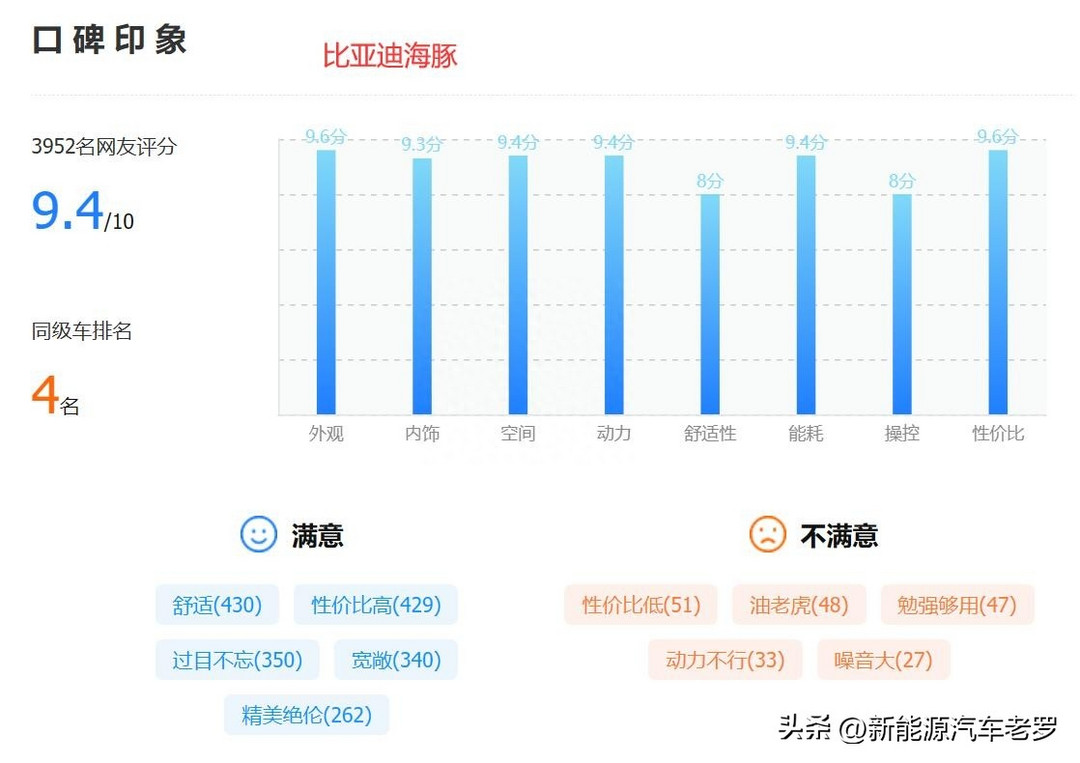This screenshot has width=1080, height=763.
Task: Click the 9.3分 value label
Action: (422, 145)
